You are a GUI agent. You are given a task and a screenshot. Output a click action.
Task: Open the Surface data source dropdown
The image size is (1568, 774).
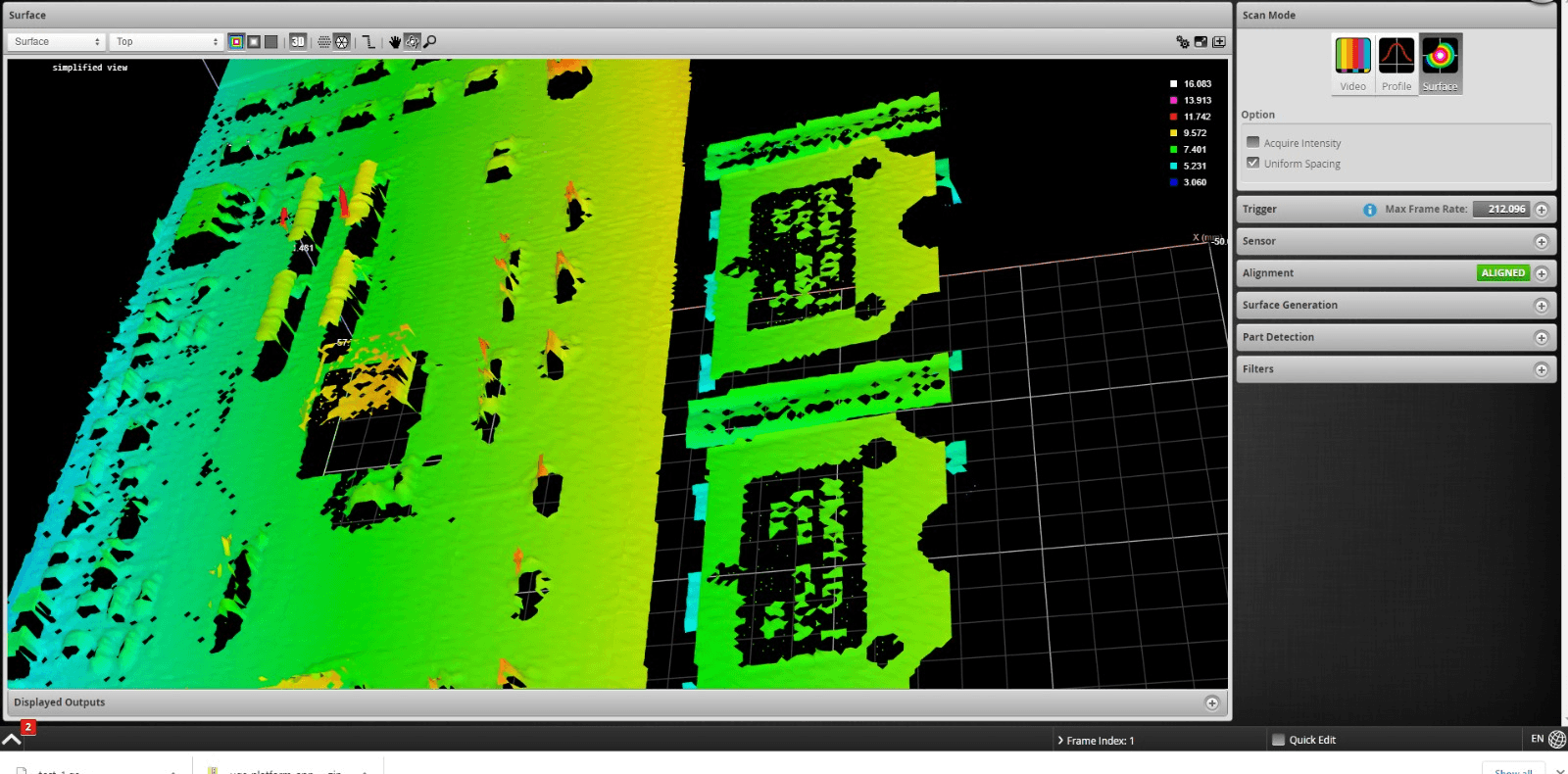(56, 41)
